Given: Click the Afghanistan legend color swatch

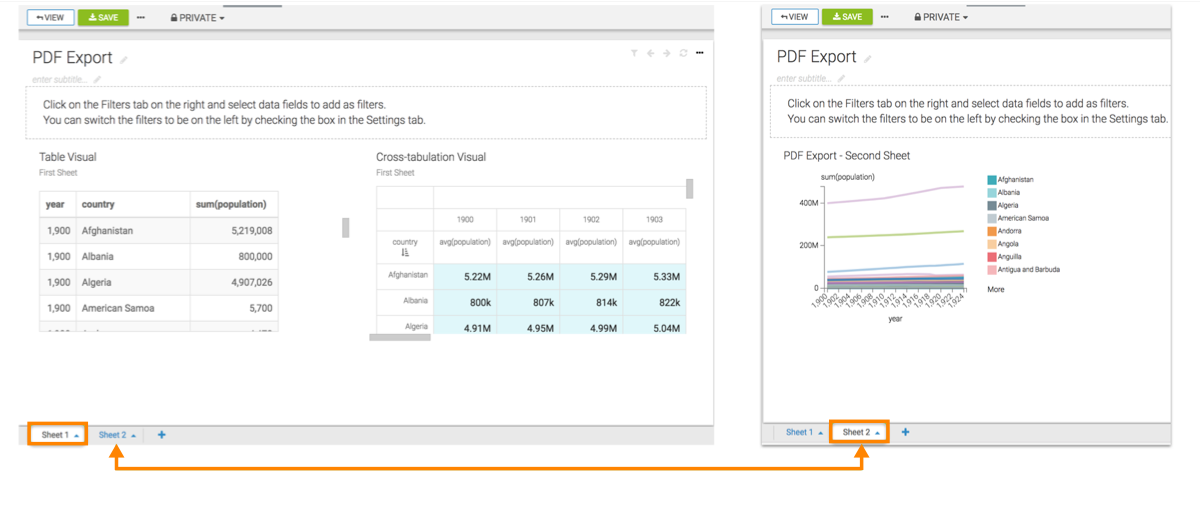Looking at the screenshot, I should click(x=991, y=180).
